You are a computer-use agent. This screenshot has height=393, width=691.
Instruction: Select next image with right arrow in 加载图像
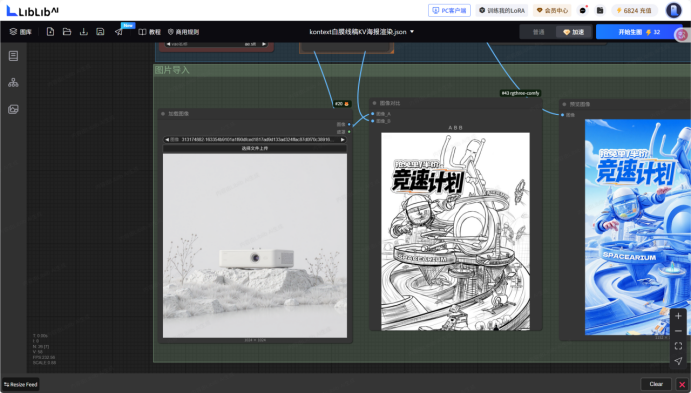coord(343,140)
